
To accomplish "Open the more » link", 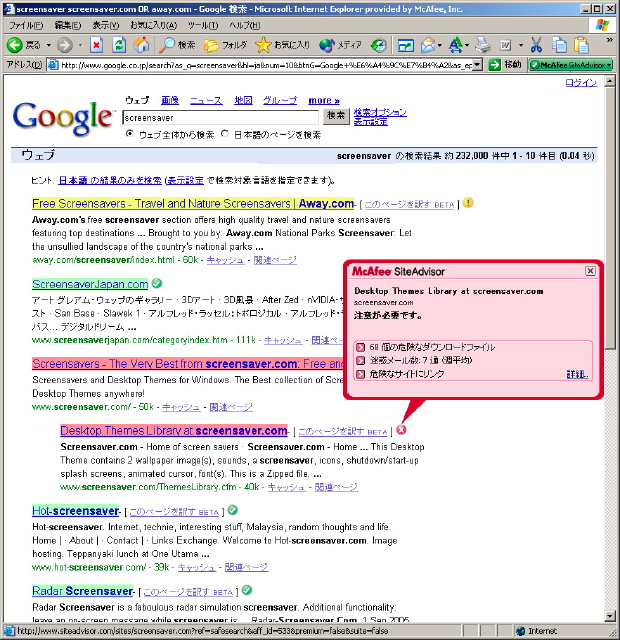I will click(324, 100).
